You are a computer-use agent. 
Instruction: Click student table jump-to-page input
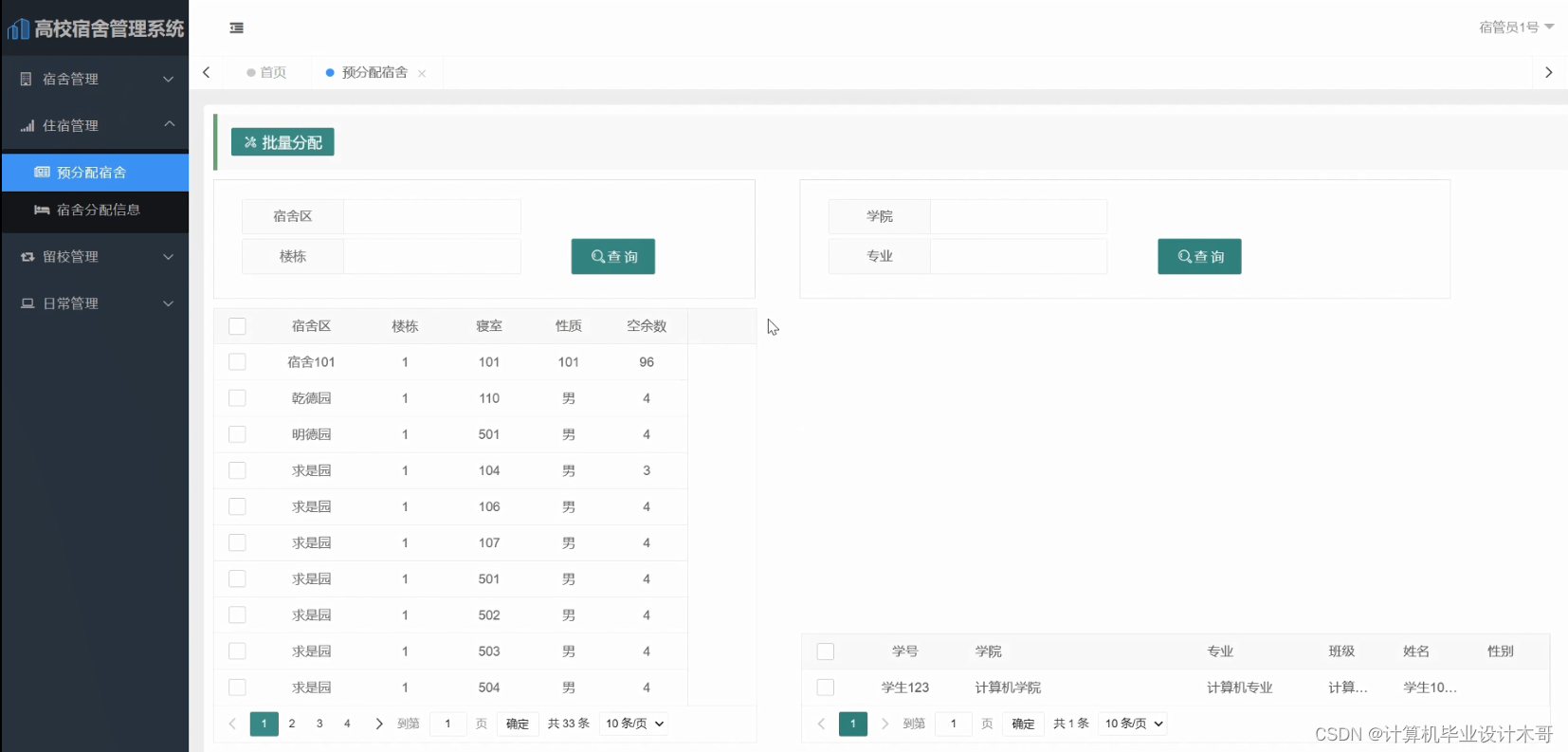point(954,724)
